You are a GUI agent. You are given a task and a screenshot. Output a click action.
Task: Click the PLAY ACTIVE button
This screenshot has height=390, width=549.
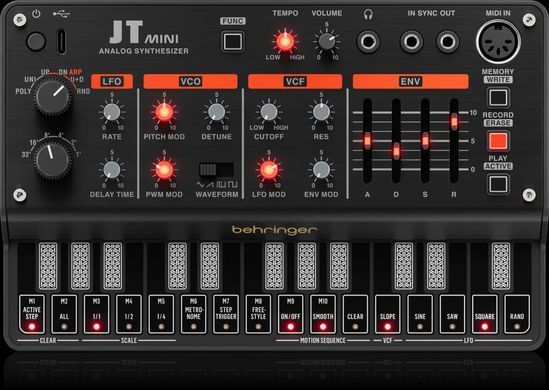click(x=498, y=184)
